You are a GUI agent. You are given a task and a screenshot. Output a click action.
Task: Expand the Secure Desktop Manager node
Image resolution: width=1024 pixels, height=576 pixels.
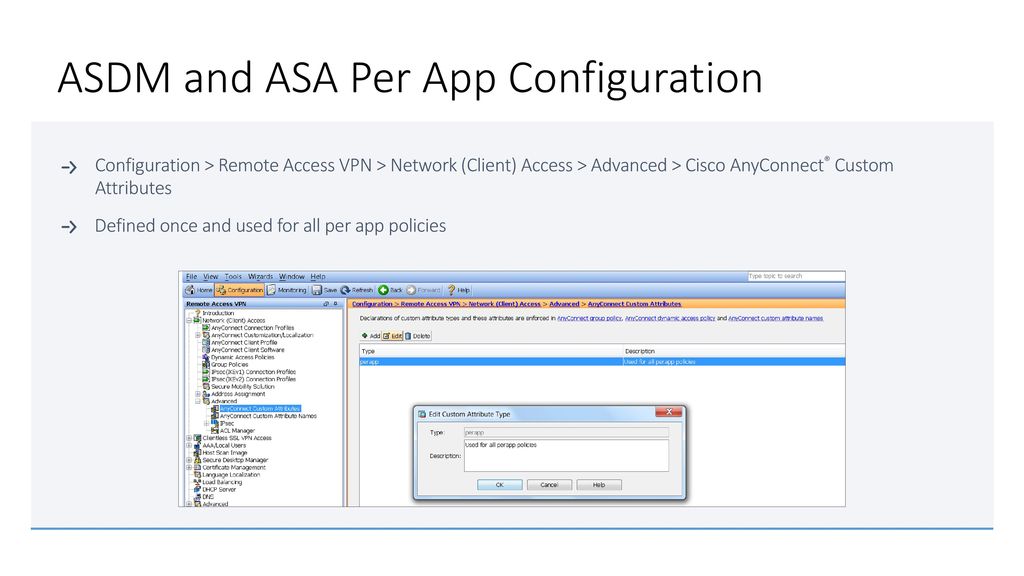[x=189, y=460]
